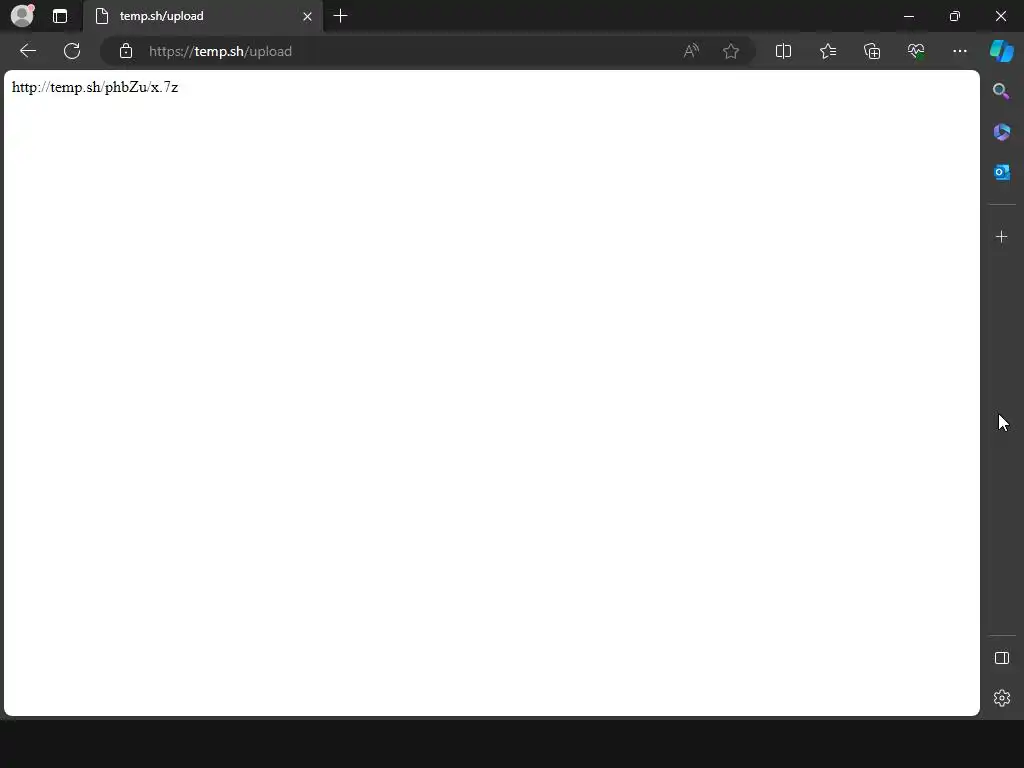The width and height of the screenshot is (1024, 768).
Task: Open Copilot from the toolbar
Action: point(1002,51)
